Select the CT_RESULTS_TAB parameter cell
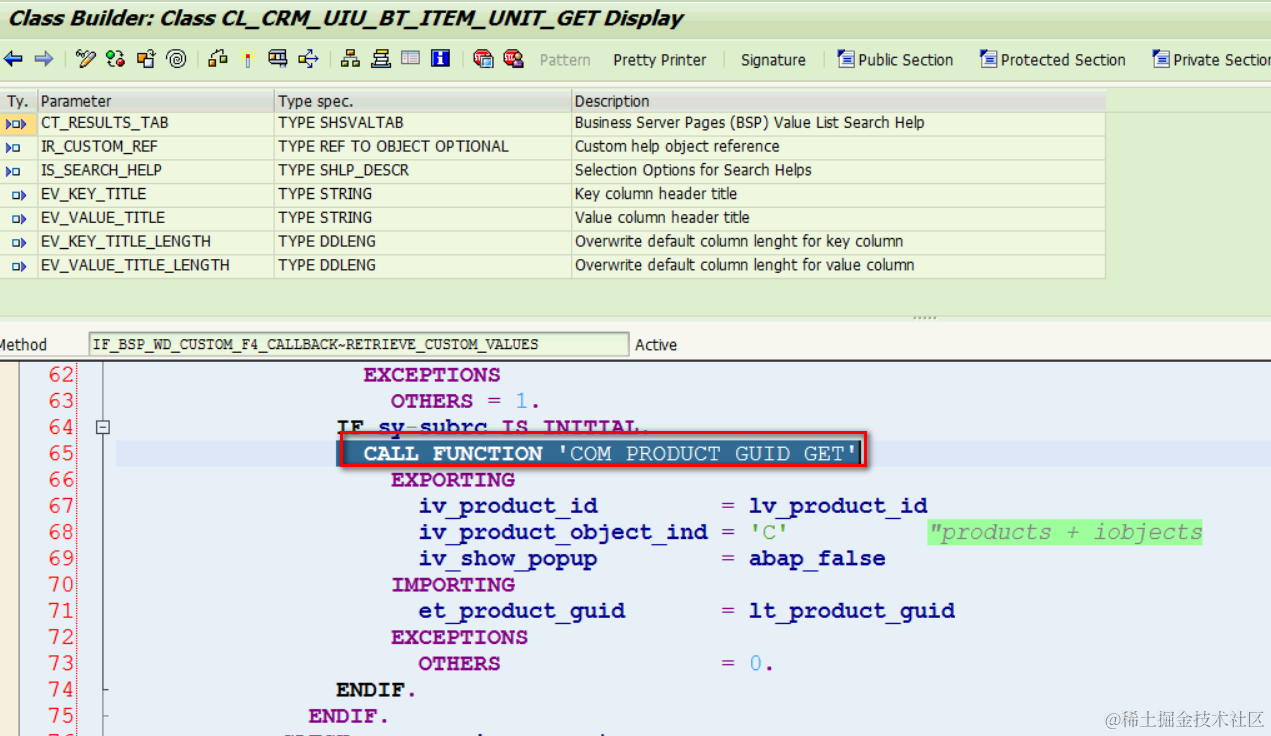The width and height of the screenshot is (1271, 736). click(x=155, y=123)
